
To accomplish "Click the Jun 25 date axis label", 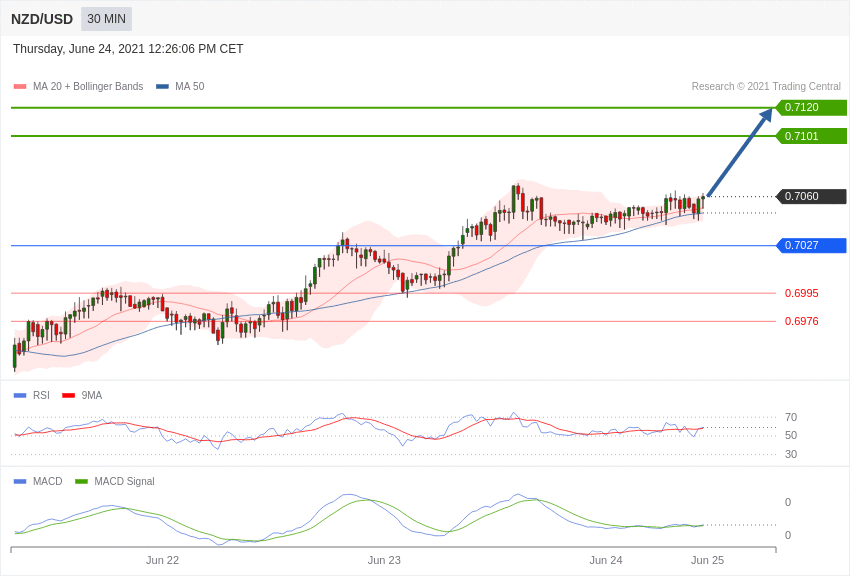I will point(707,560).
